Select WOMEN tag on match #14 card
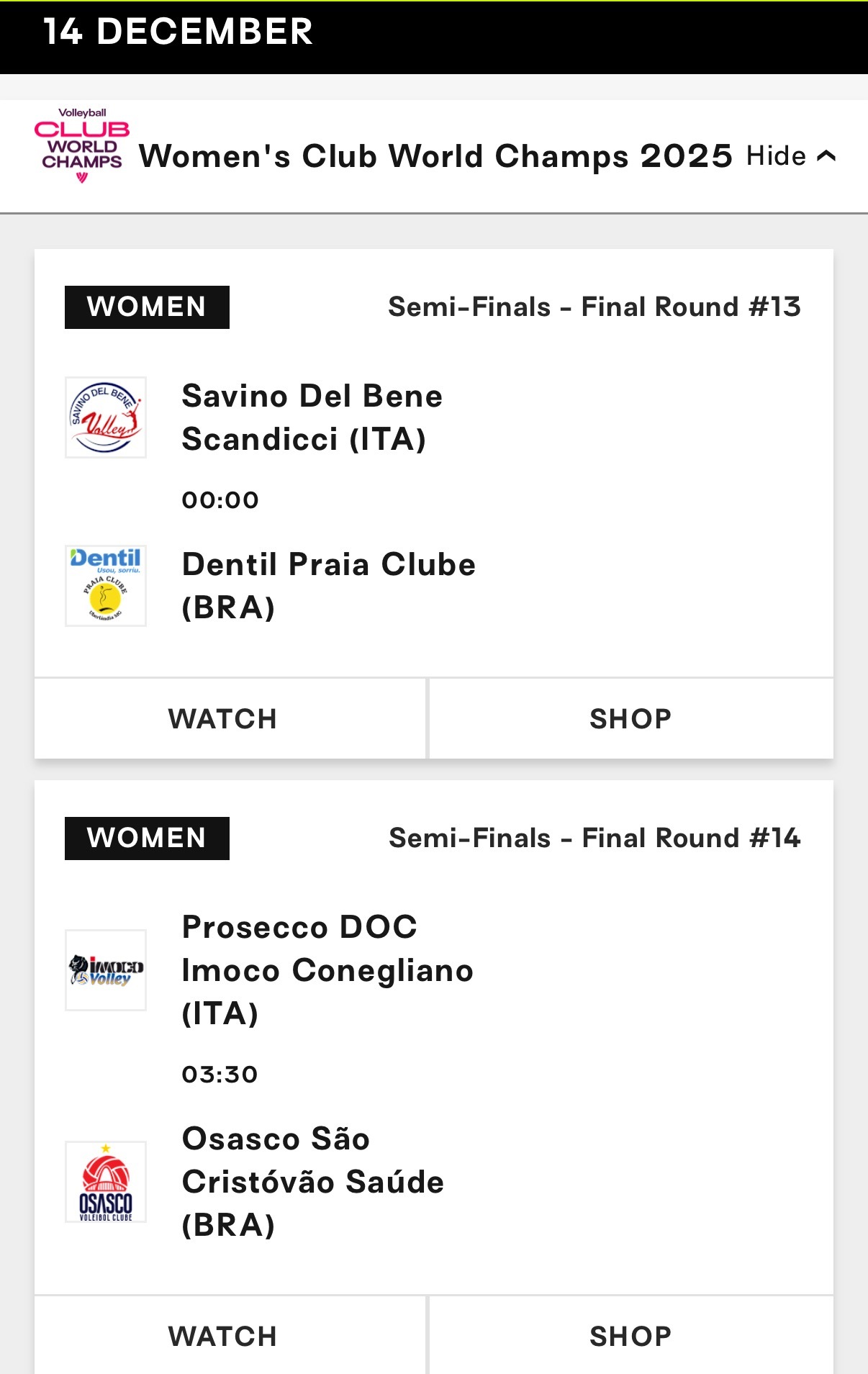The width and height of the screenshot is (868, 1374). 147,839
